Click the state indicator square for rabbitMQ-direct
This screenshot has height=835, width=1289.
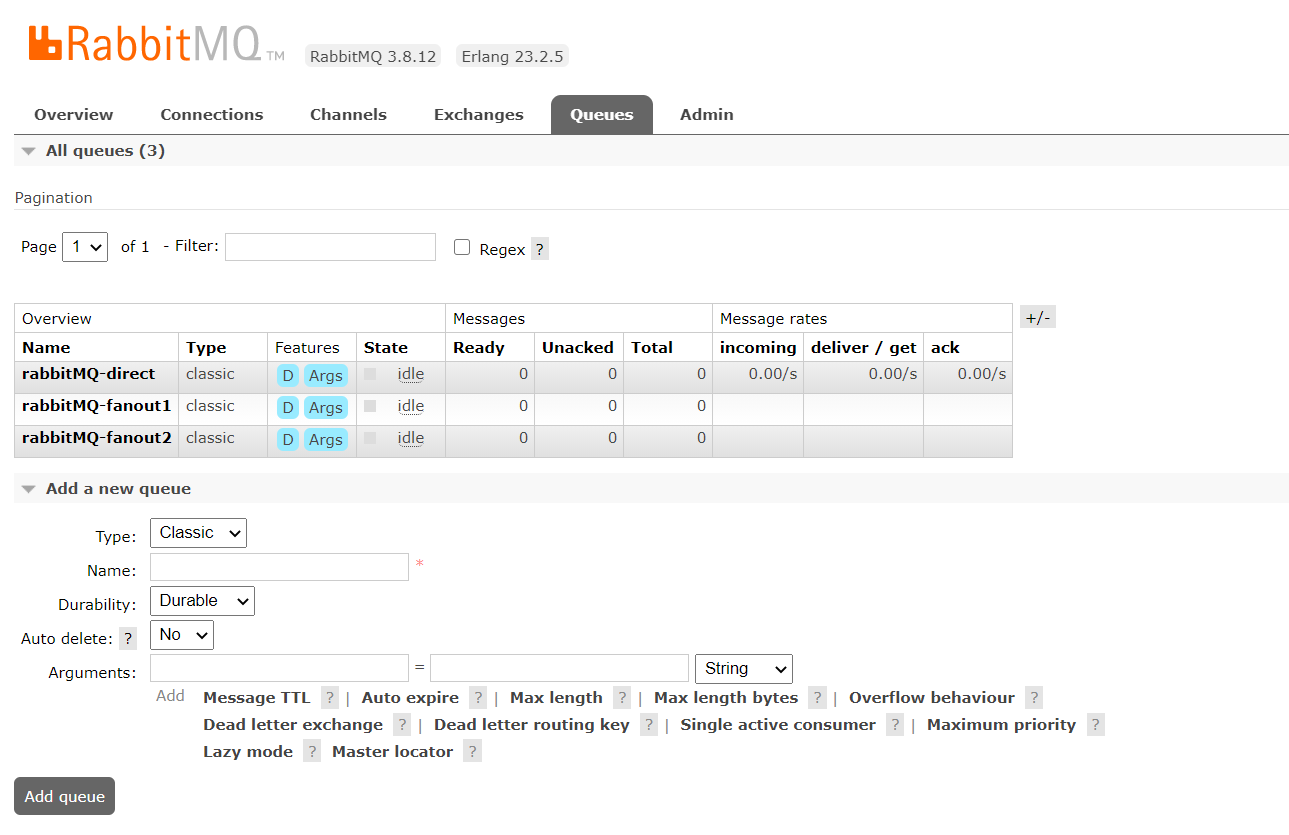[370, 374]
